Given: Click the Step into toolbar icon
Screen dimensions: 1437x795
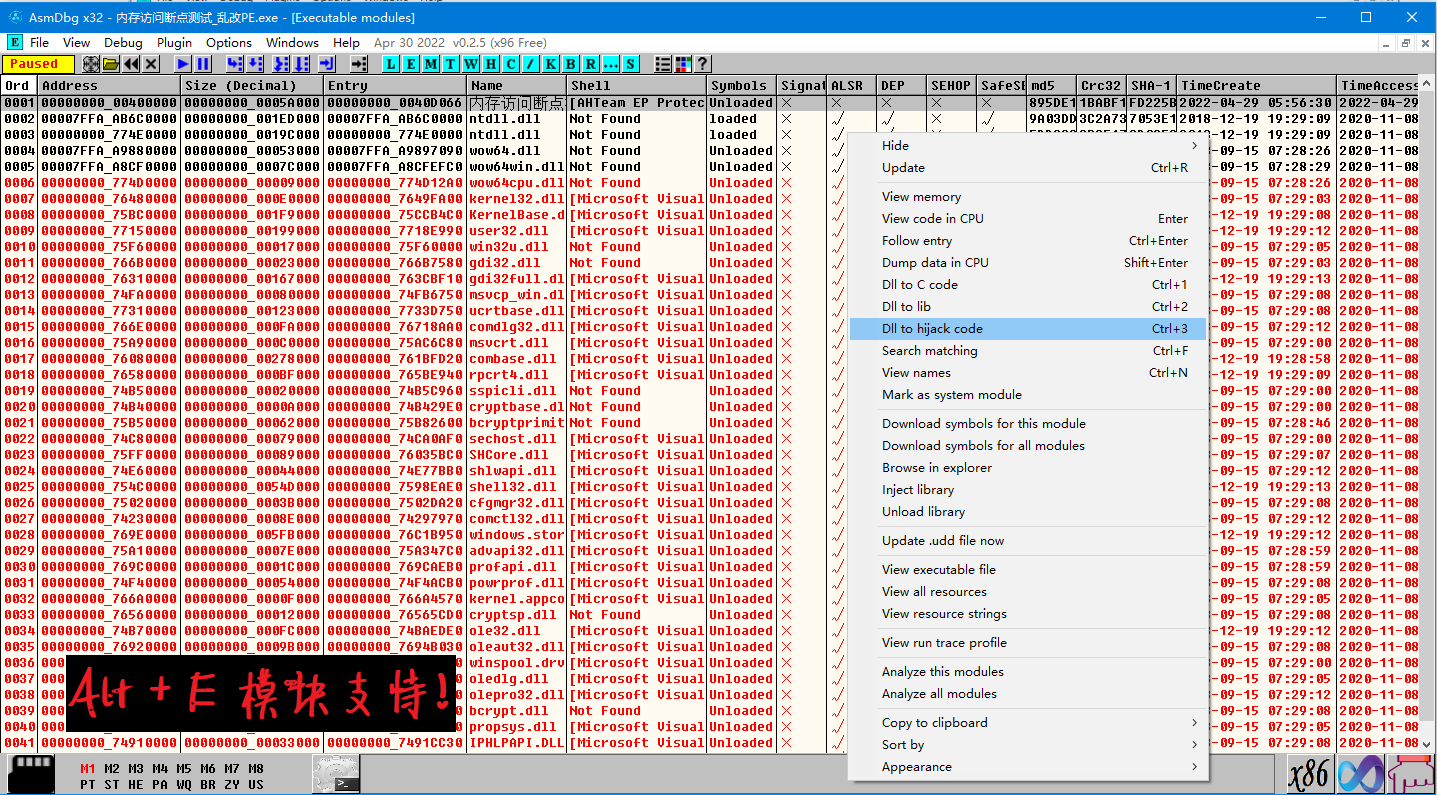Looking at the screenshot, I should pyautogui.click(x=235, y=64).
